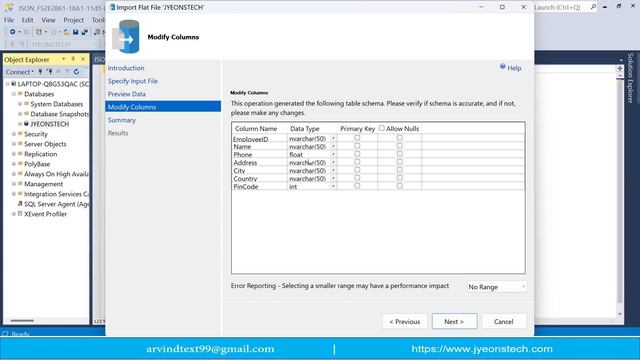Image resolution: width=640 pixels, height=360 pixels.
Task: Click the Disconnect plug icon in Object Explorer
Action: click(49, 72)
